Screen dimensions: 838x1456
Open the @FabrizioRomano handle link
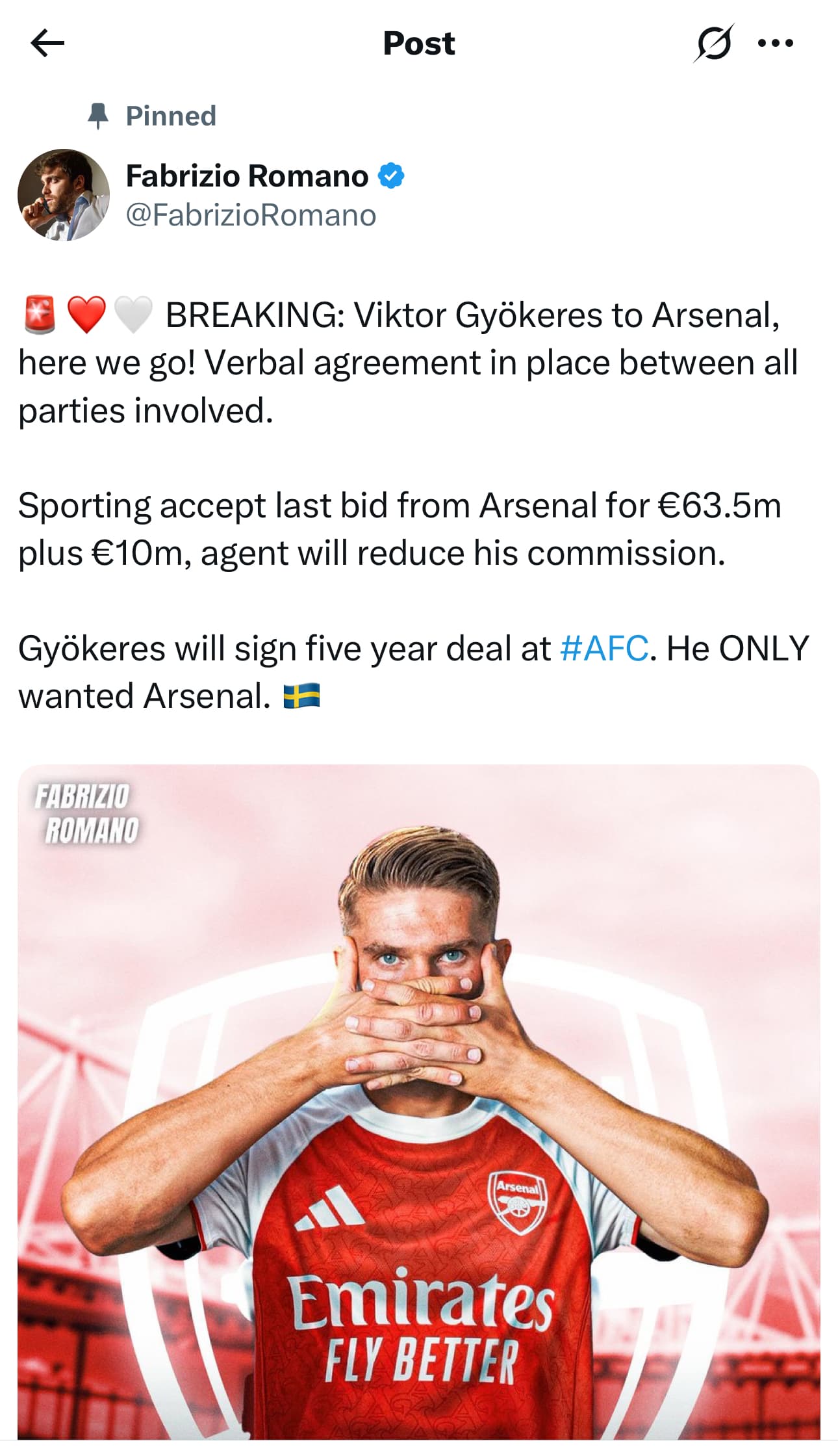[251, 215]
